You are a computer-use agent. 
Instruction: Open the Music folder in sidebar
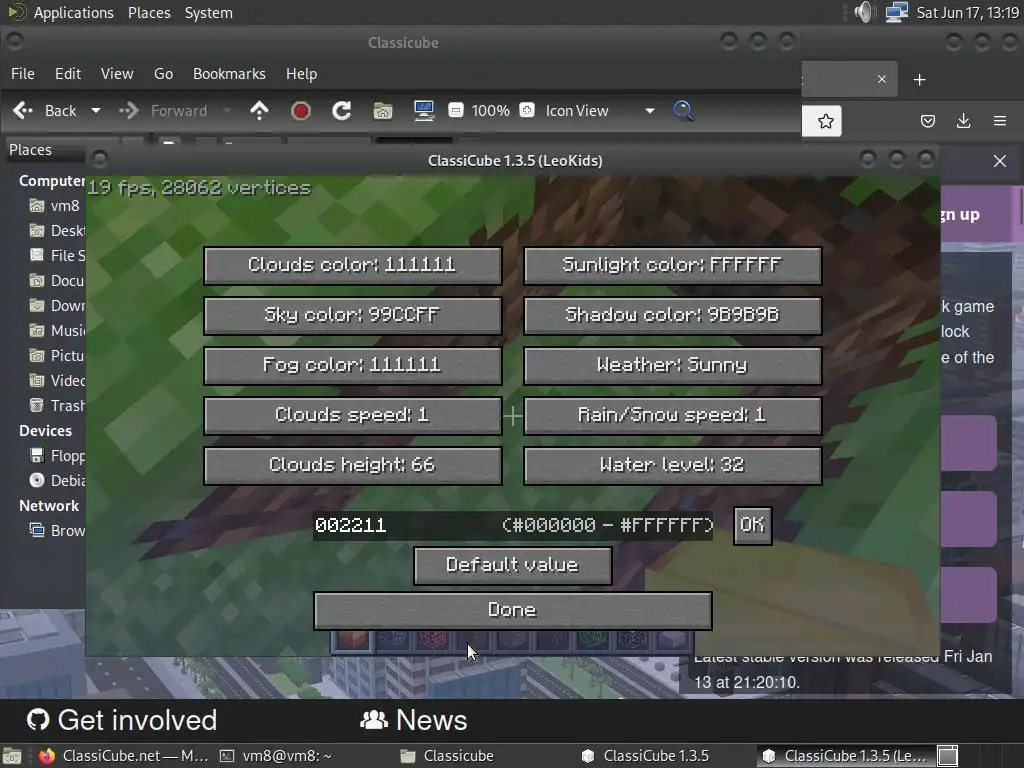pyautogui.click(x=57, y=330)
